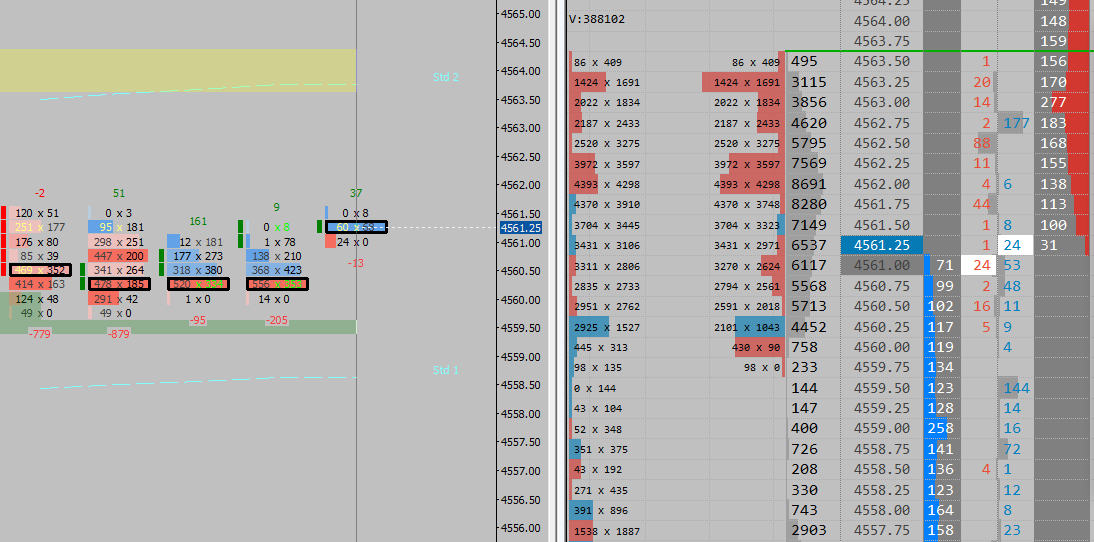Click the 8691 total volume cell
The image size is (1094, 542).
(x=813, y=184)
